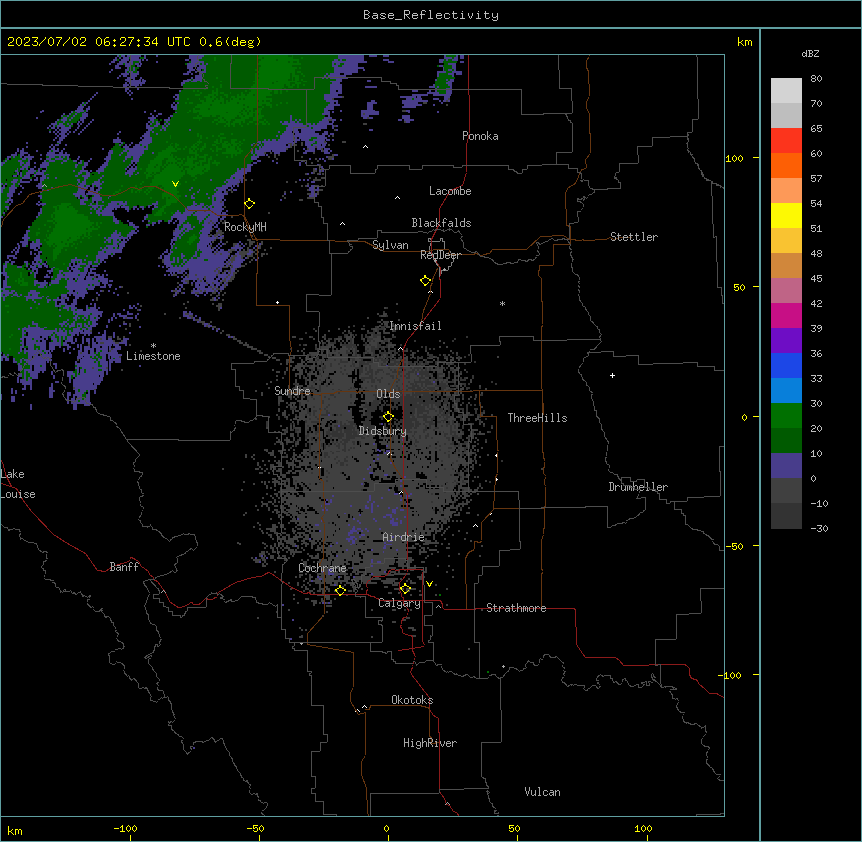The height and width of the screenshot is (842, 862).
Task: Click the Didsbury city label
Action: pyautogui.click(x=383, y=431)
